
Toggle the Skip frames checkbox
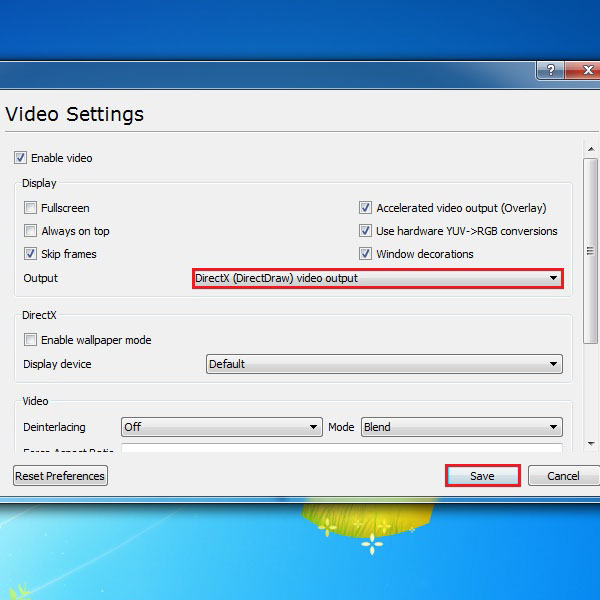tap(30, 254)
